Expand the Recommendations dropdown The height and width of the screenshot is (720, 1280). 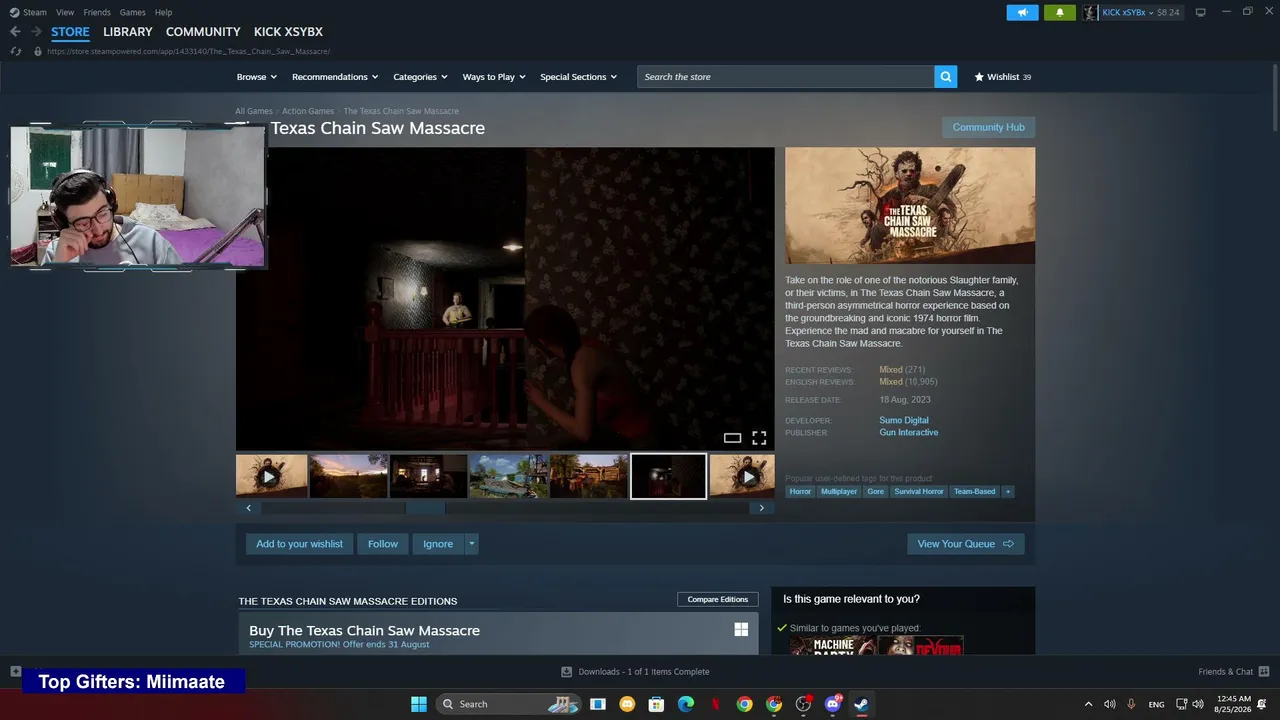coord(335,77)
